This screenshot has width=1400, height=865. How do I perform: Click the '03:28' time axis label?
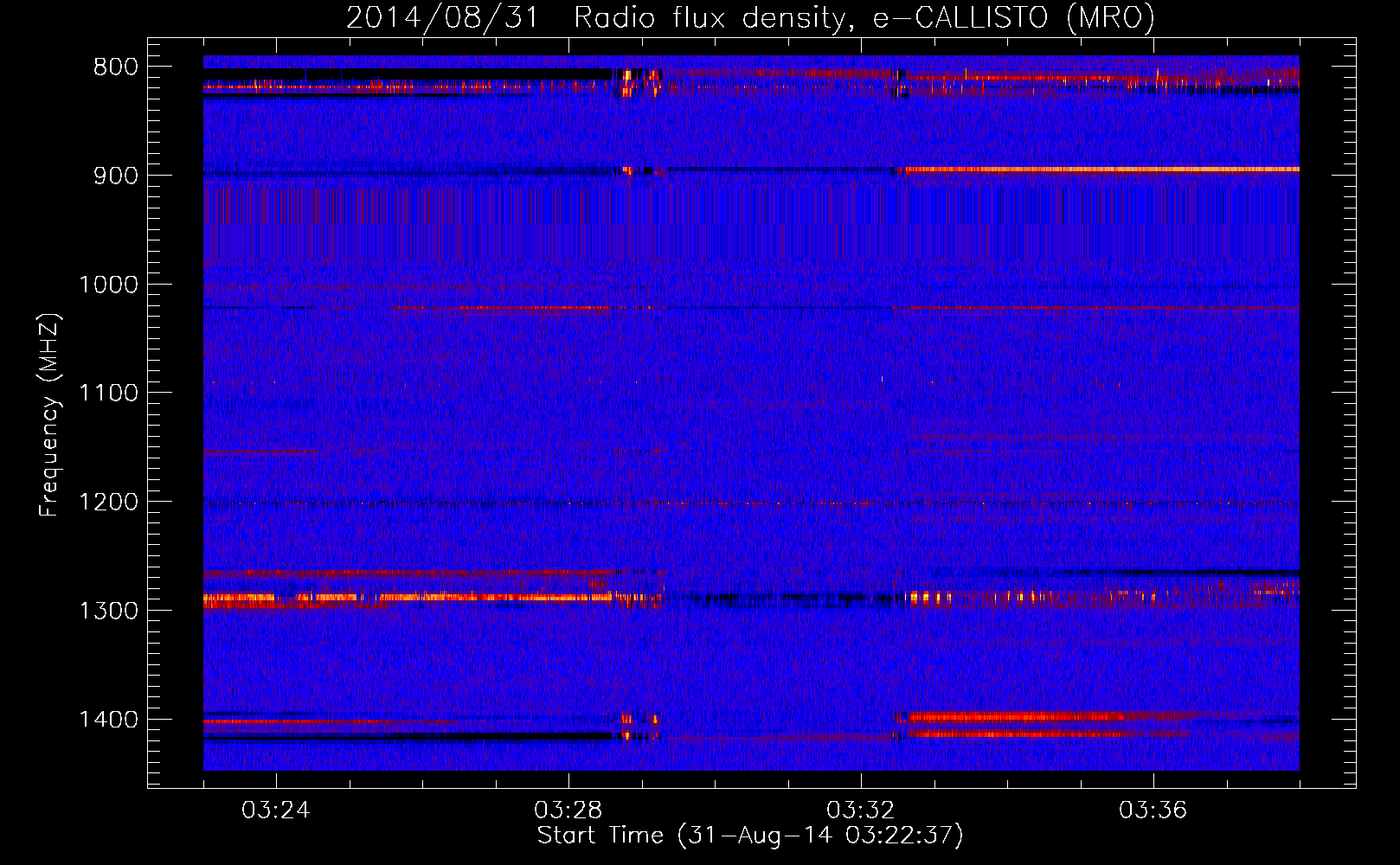coord(568,811)
